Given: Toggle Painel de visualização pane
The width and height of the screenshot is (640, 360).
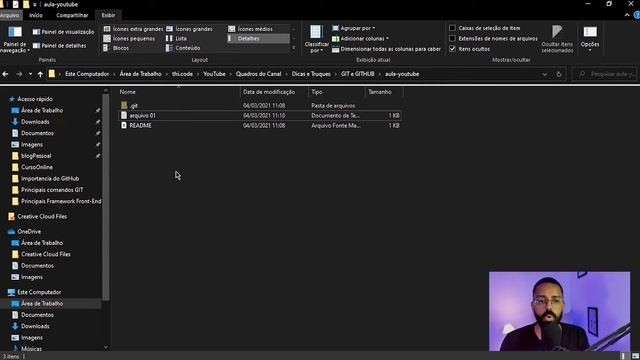Looking at the screenshot, I should [63, 32].
